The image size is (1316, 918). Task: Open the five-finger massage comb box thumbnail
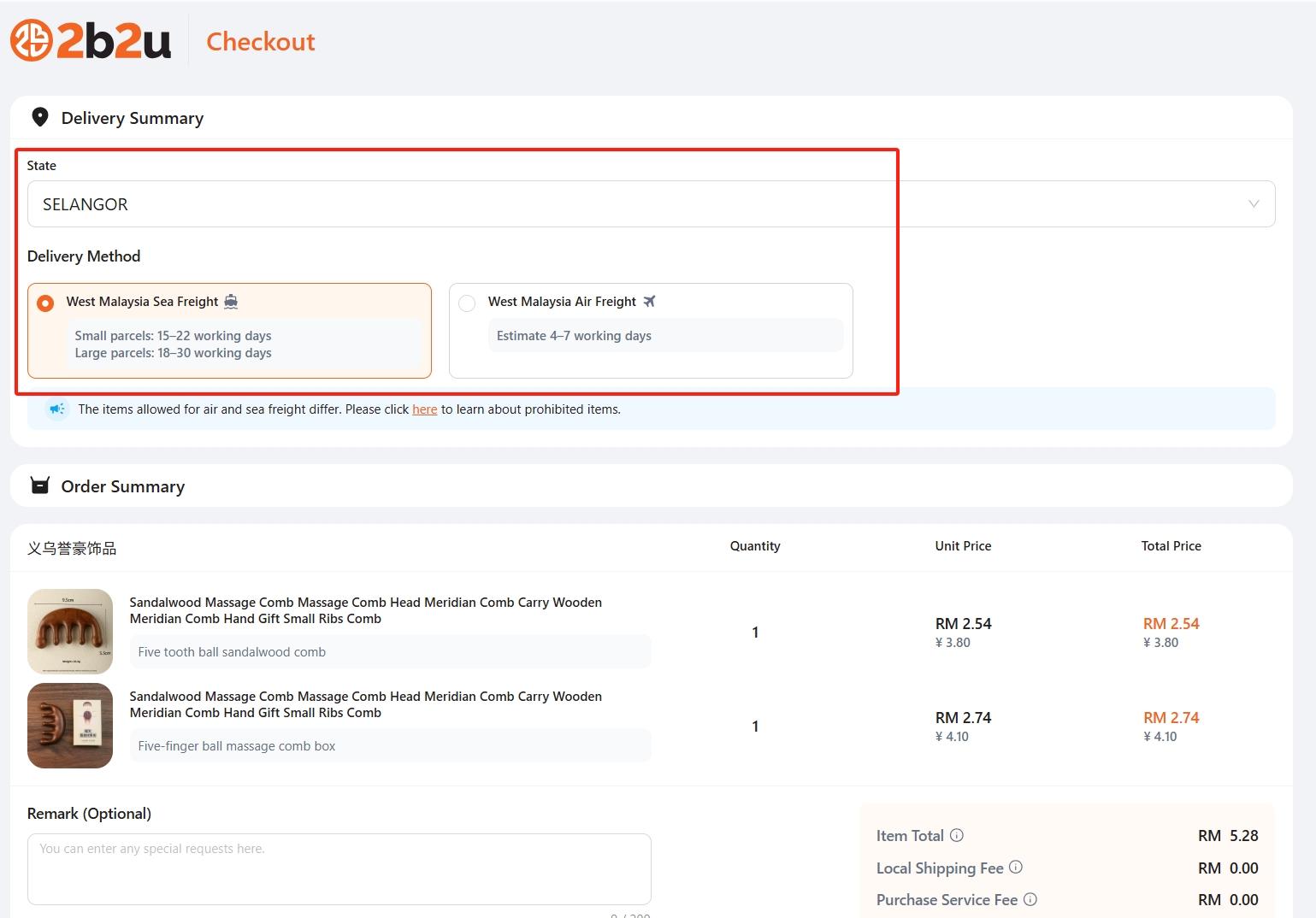pyautogui.click(x=70, y=725)
